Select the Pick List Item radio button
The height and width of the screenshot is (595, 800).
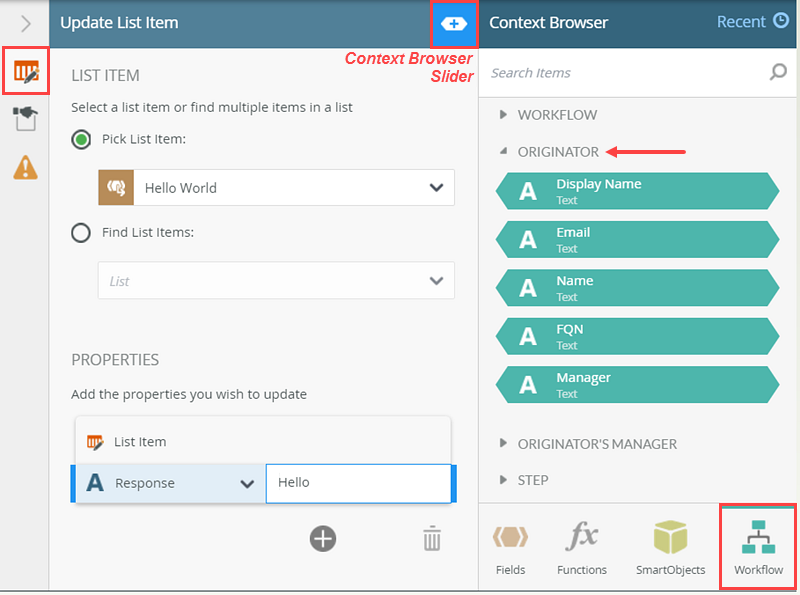click(x=81, y=139)
